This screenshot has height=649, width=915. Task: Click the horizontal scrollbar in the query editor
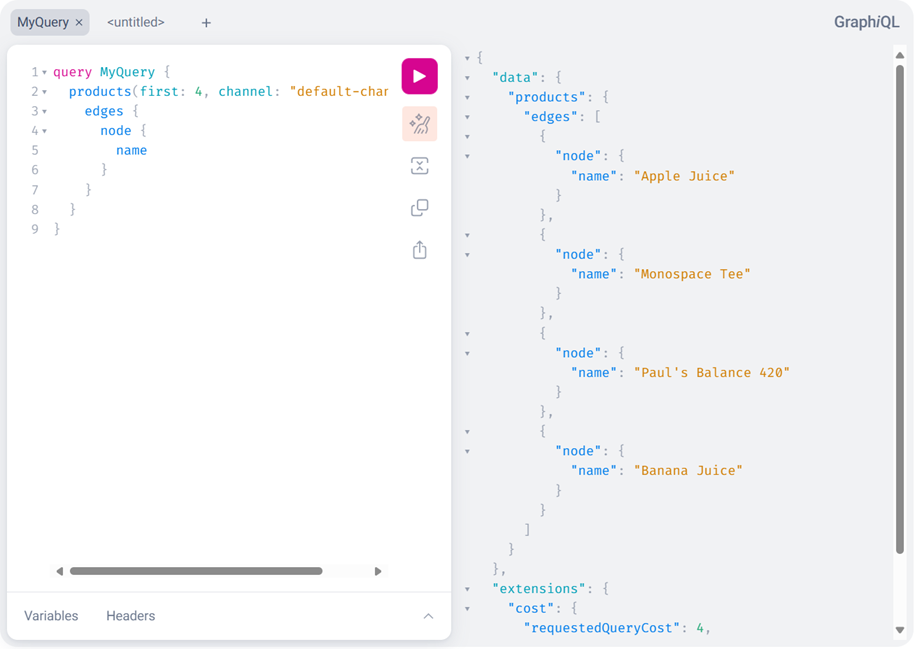click(196, 571)
